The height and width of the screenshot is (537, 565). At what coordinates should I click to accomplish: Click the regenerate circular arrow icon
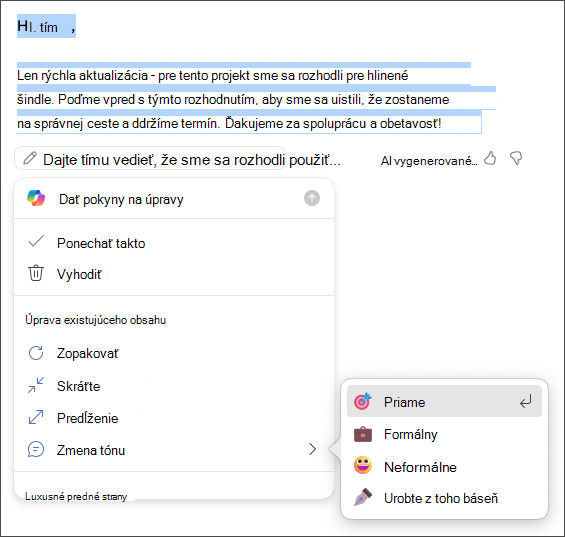[x=36, y=353]
